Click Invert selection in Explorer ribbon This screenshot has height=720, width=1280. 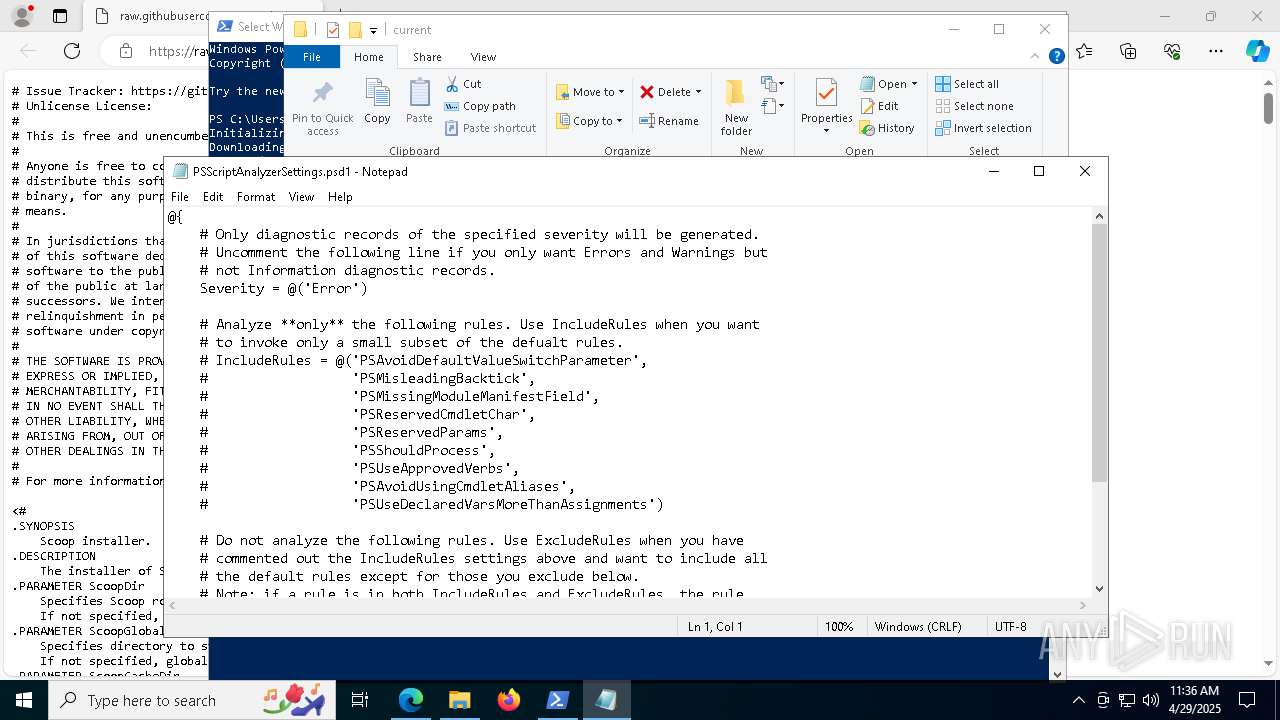(983, 128)
